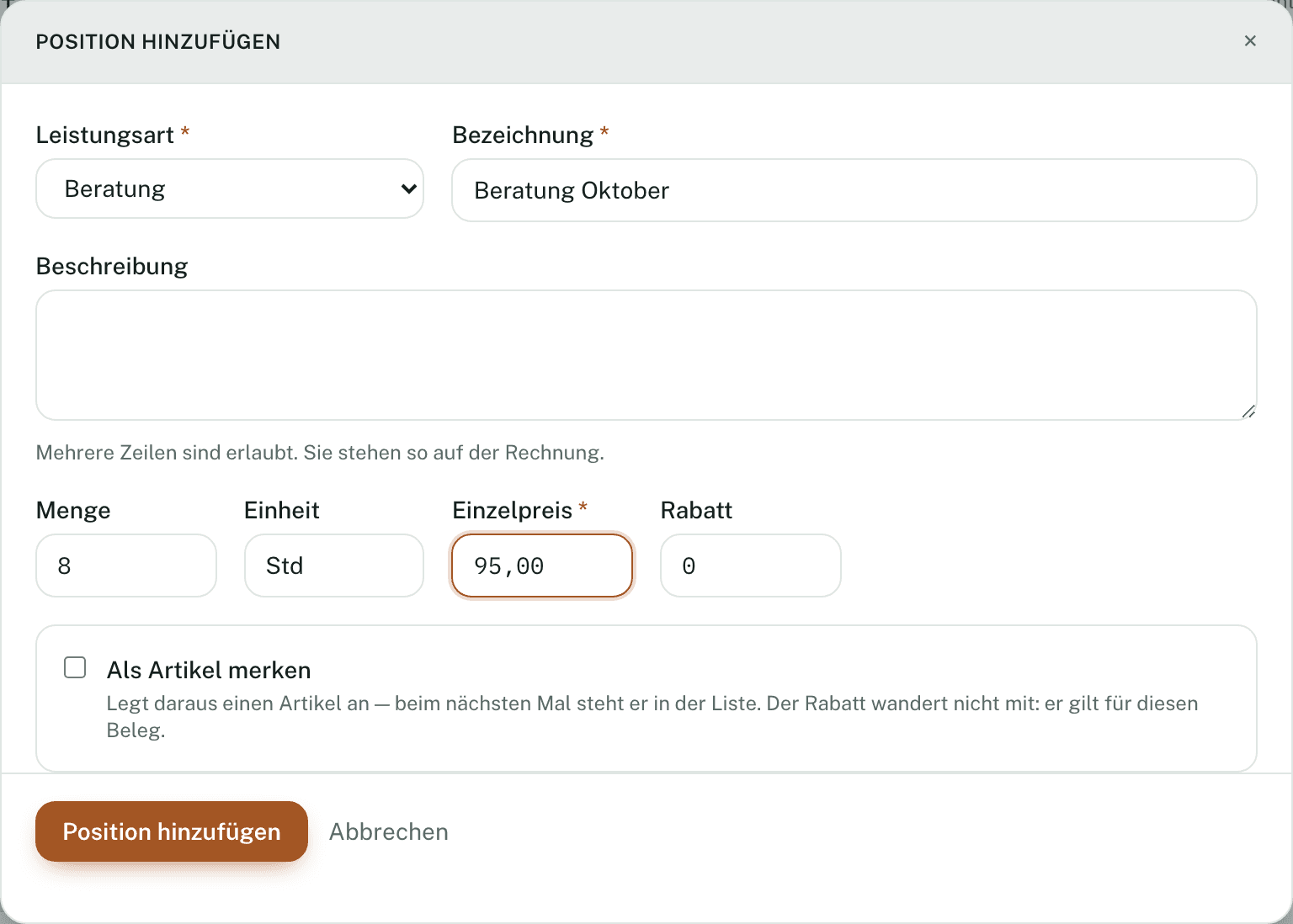Click the Rabatt input field
1293x924 pixels.
tap(751, 566)
